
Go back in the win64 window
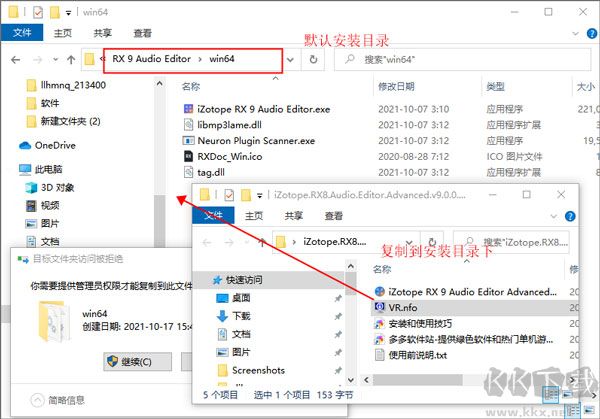[15, 60]
